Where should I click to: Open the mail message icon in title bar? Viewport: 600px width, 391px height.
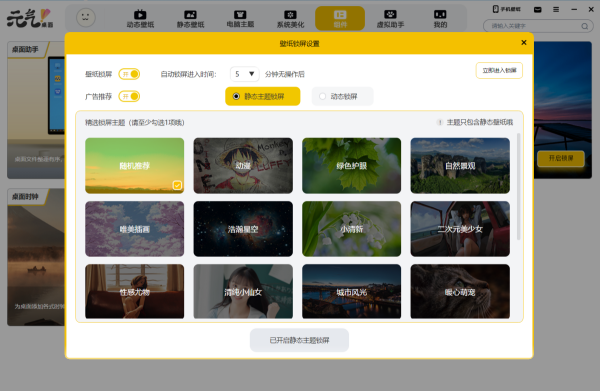(538, 10)
